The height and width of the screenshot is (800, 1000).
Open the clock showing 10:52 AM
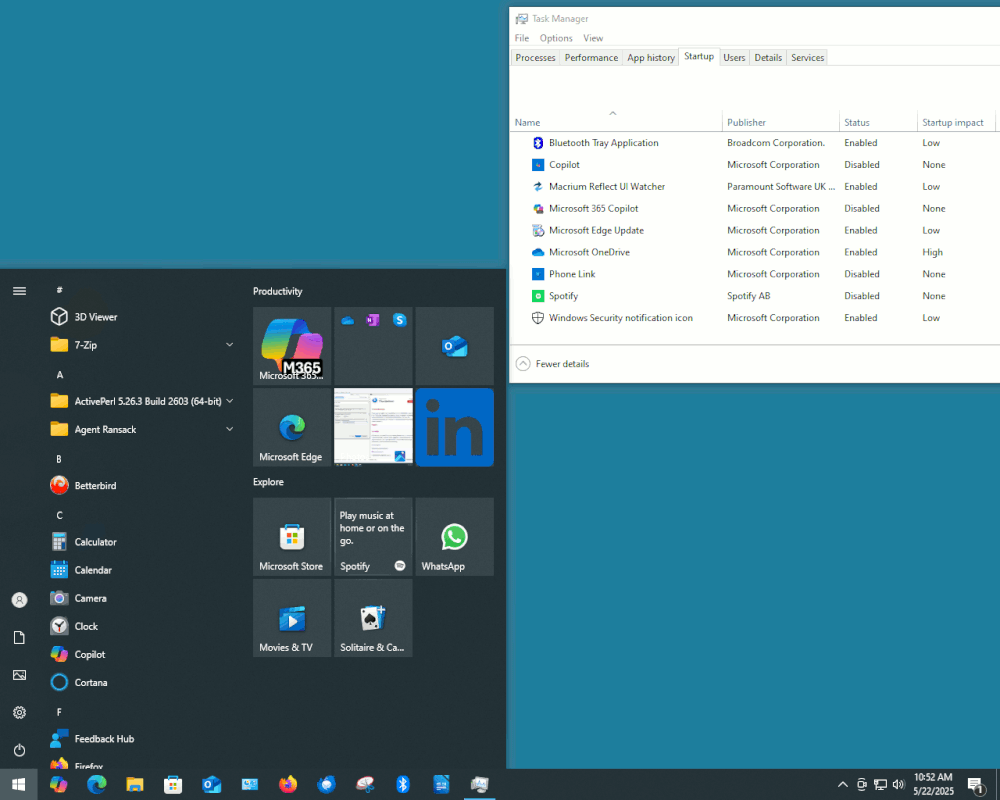tap(933, 785)
